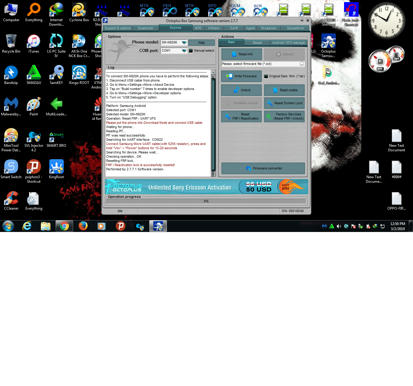The width and height of the screenshot is (413, 386).
Task: Click the Sony Ericsson Activation banner
Action: (207, 187)
